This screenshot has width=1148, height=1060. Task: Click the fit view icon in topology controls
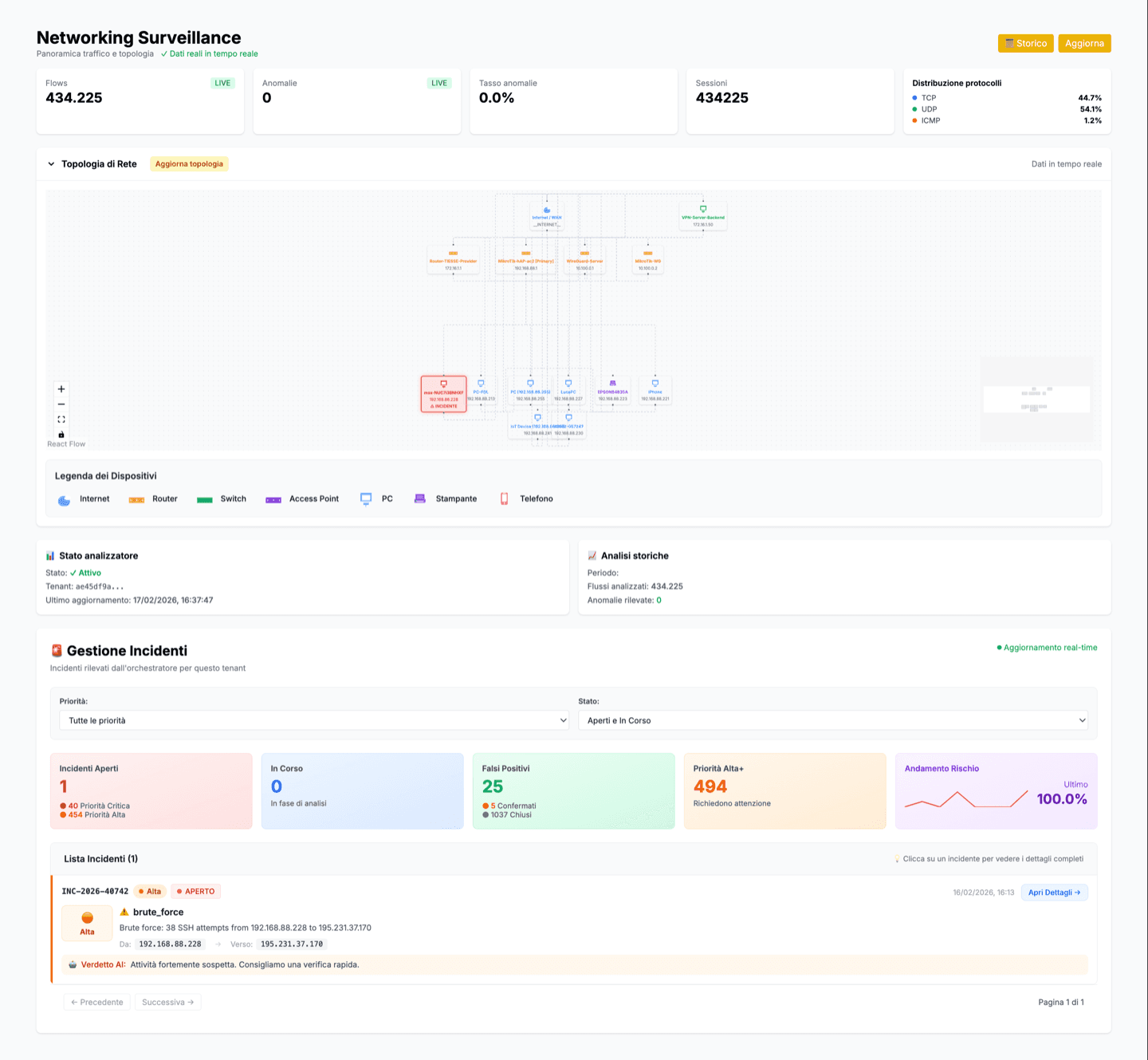pyautogui.click(x=61, y=420)
